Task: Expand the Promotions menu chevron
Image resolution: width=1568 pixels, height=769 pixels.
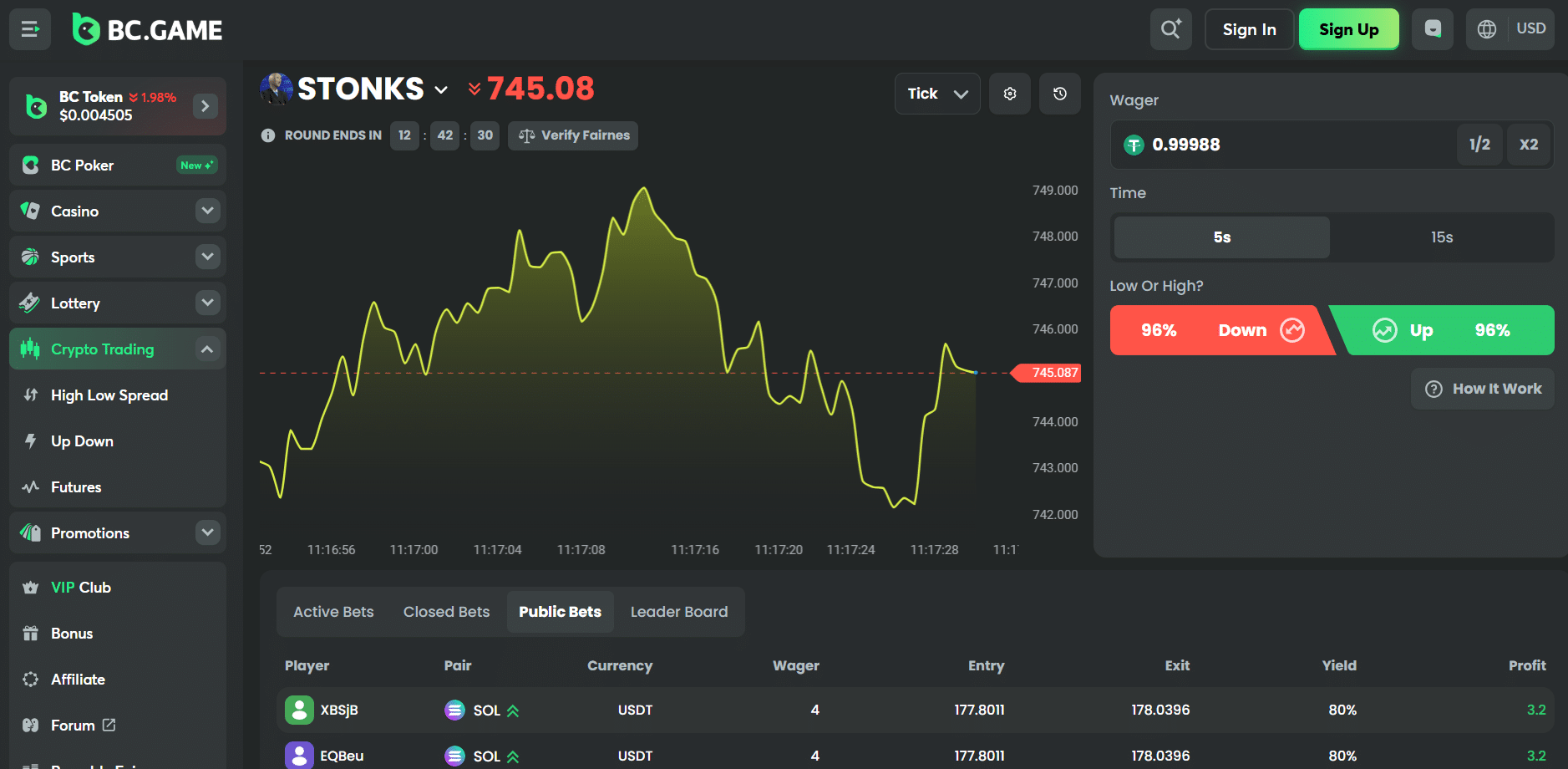Action: 208,532
